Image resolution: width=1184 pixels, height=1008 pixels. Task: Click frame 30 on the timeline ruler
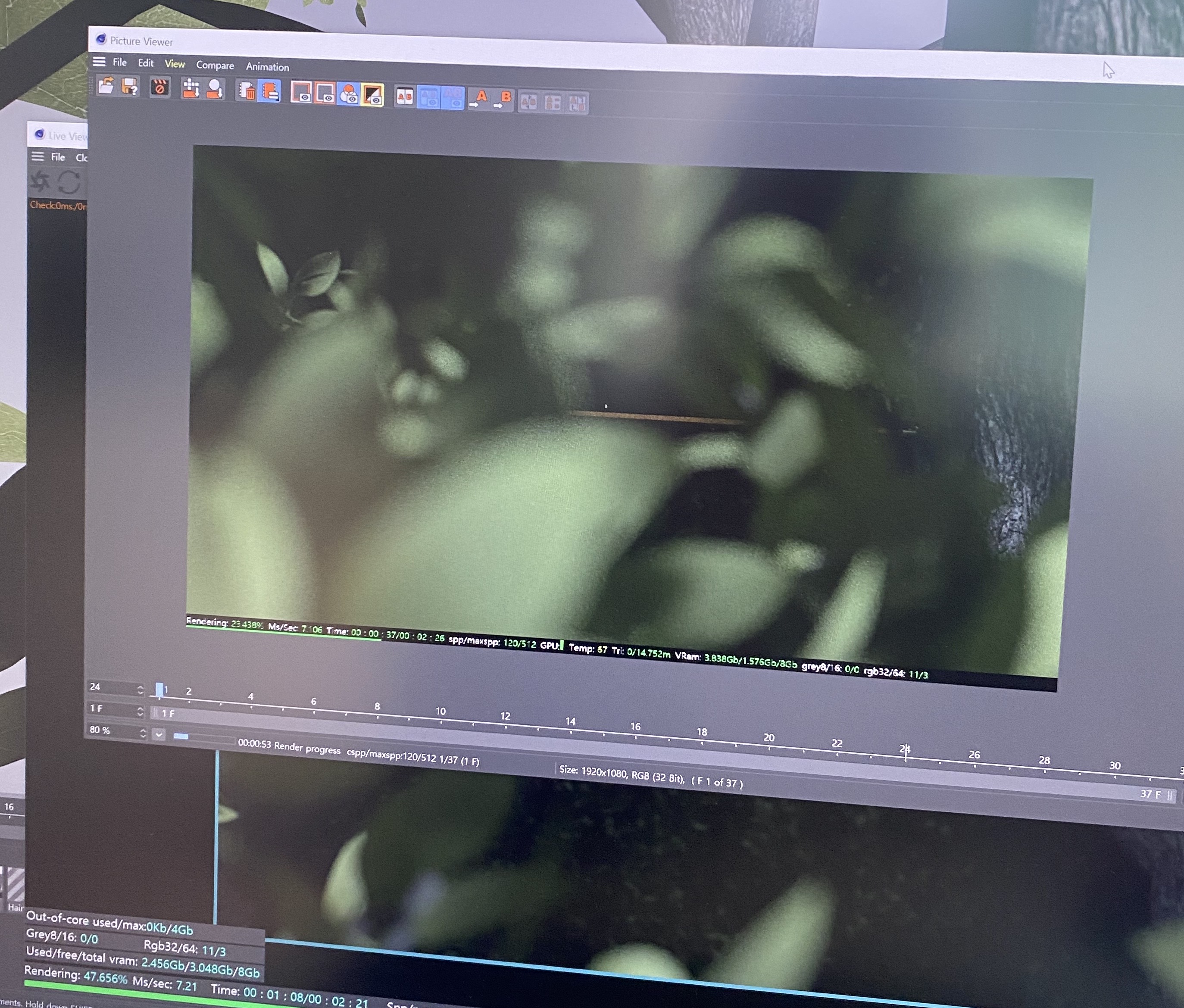(1115, 766)
